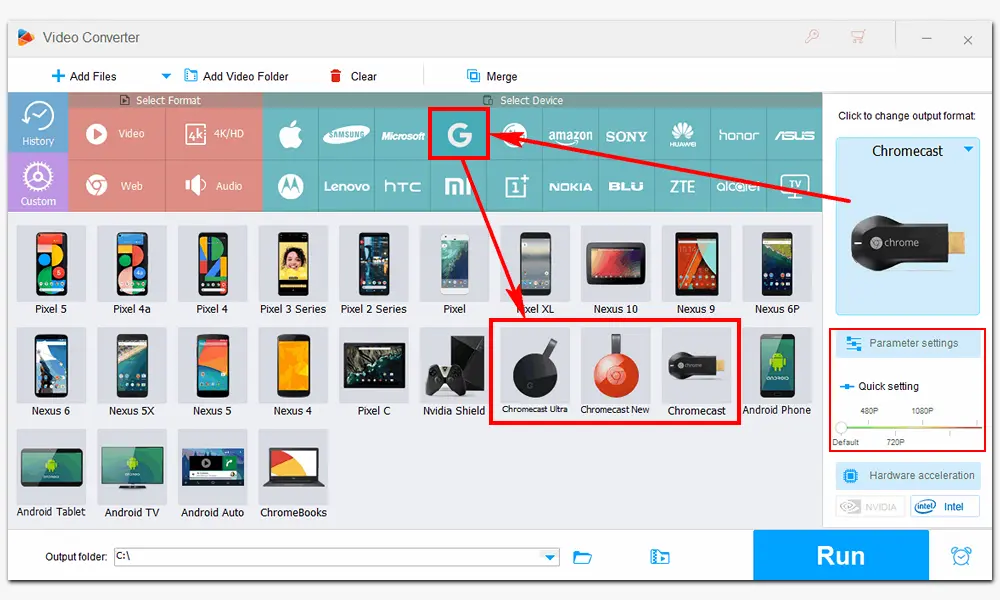Select the Apple device brand icon
1000x600 pixels.
(x=290, y=135)
